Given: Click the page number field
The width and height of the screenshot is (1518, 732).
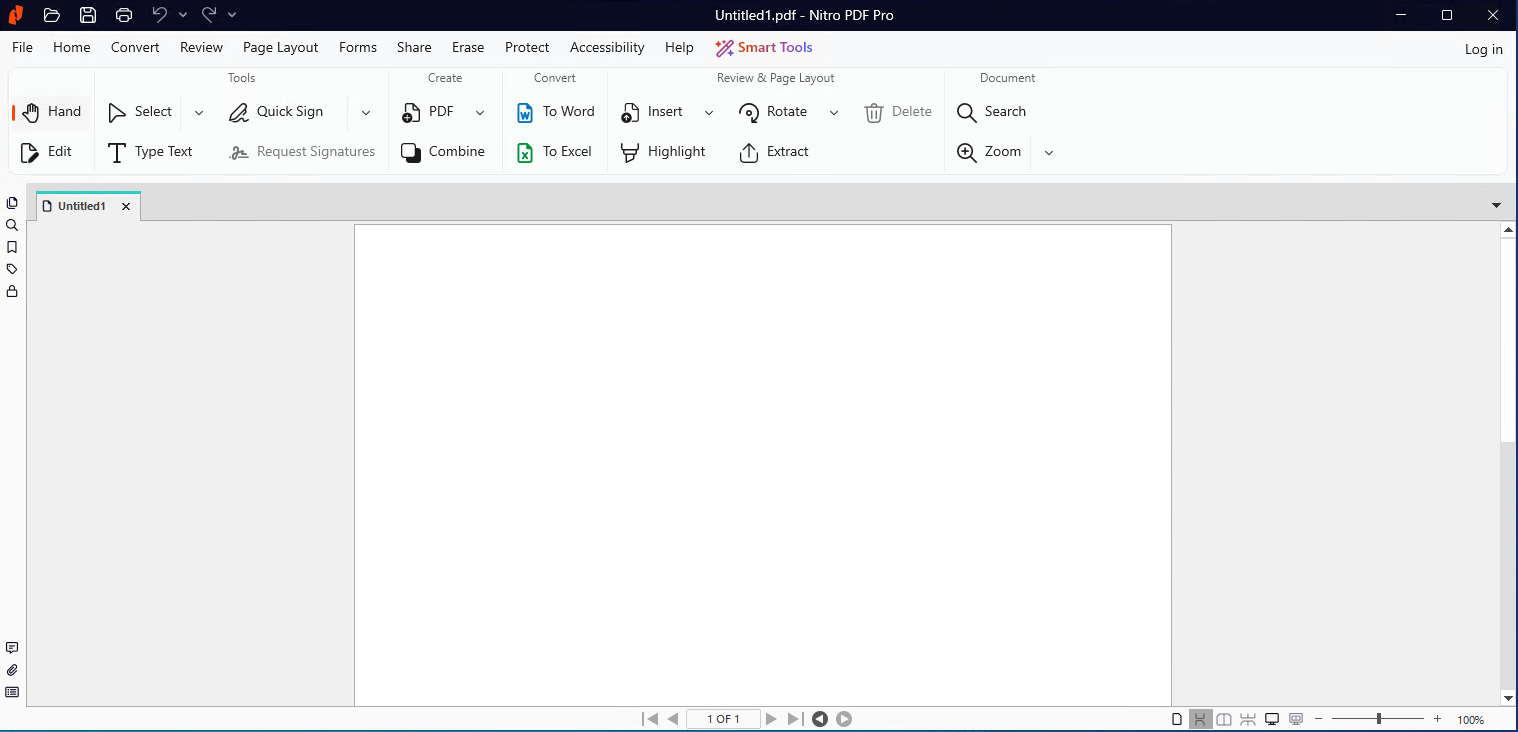Looking at the screenshot, I should pos(723,719).
